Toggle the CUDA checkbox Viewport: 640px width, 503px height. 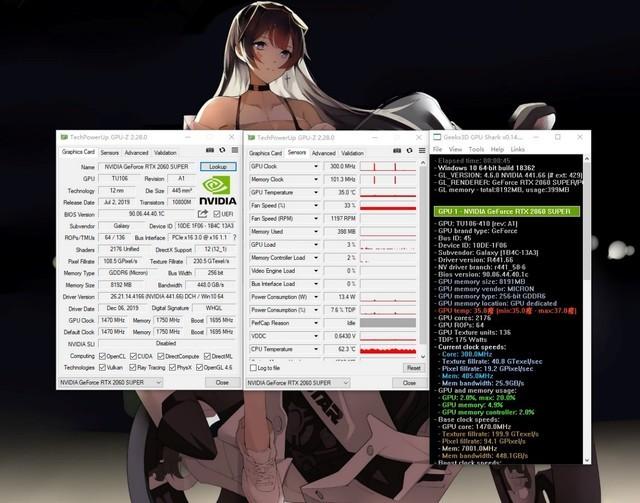(x=133, y=356)
